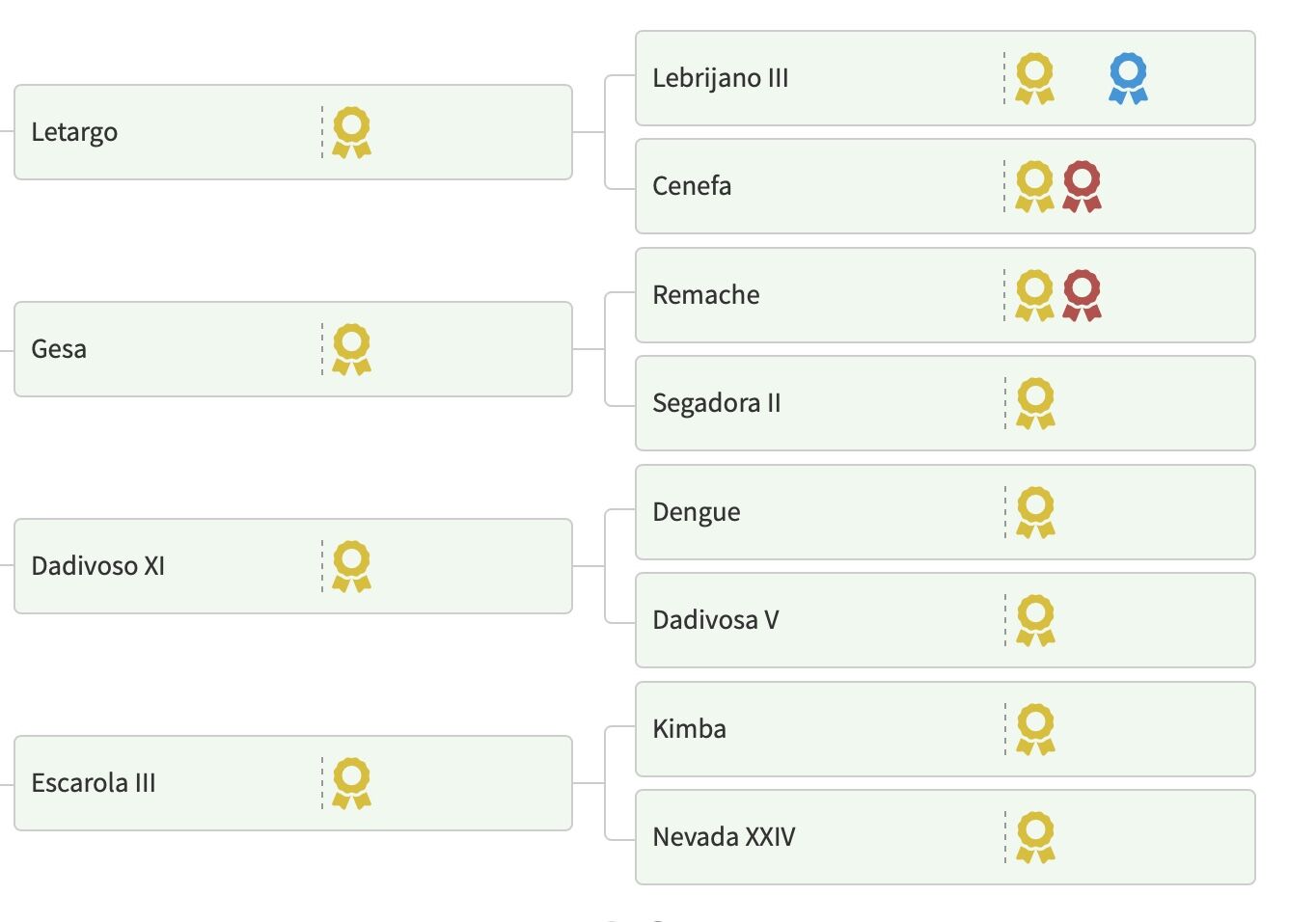The width and height of the screenshot is (1316, 922).
Task: Open the Letargo pedigree entry
Action: pos(74,132)
